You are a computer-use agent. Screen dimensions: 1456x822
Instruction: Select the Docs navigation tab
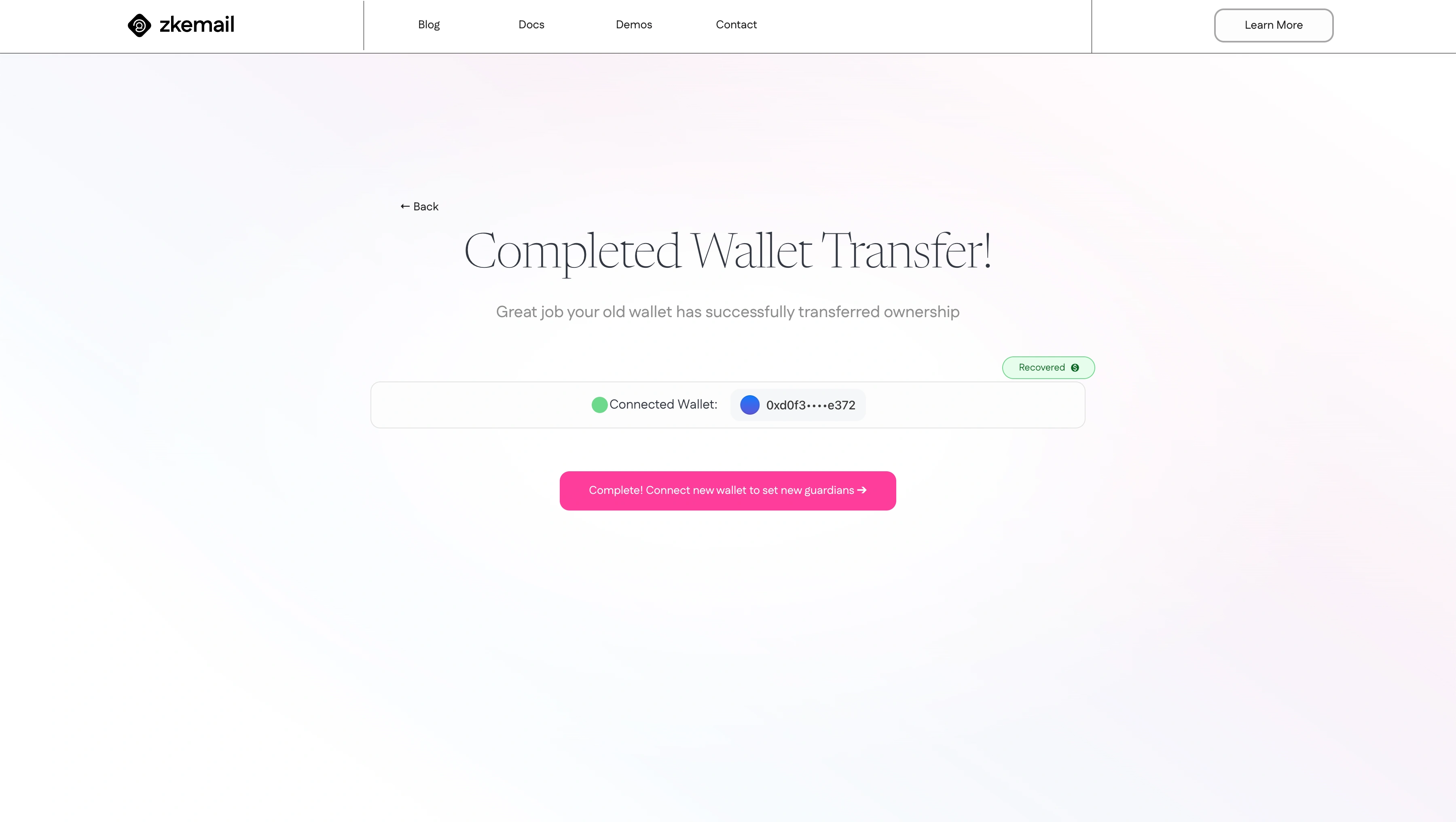coord(531,24)
